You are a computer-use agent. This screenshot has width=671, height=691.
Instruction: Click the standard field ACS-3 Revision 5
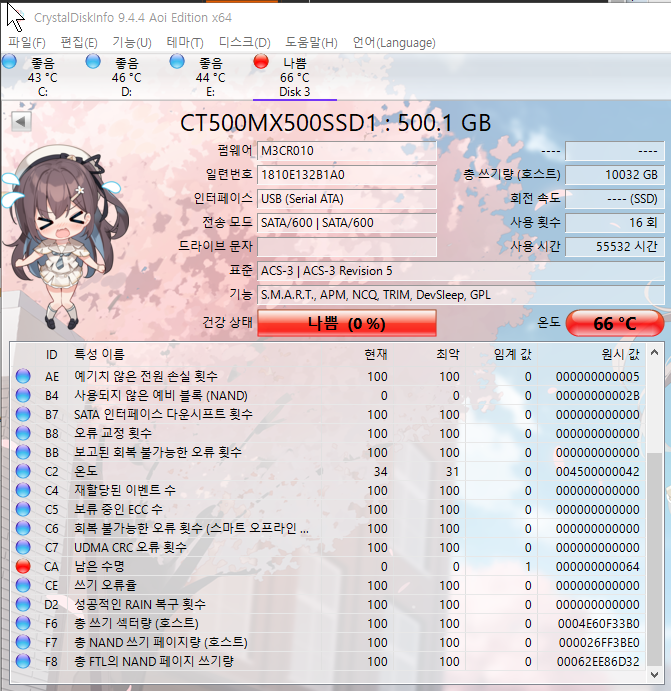pyautogui.click(x=460, y=271)
